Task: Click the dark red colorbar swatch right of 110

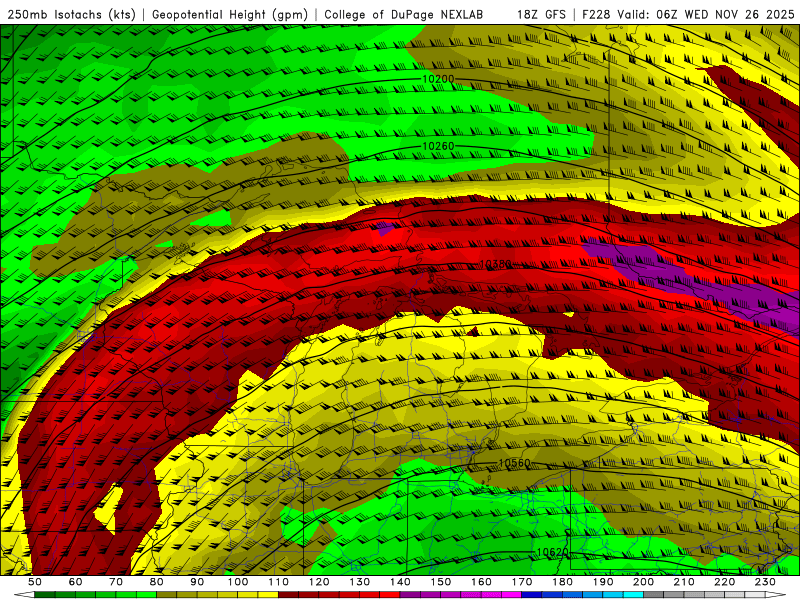Action: click(288, 595)
